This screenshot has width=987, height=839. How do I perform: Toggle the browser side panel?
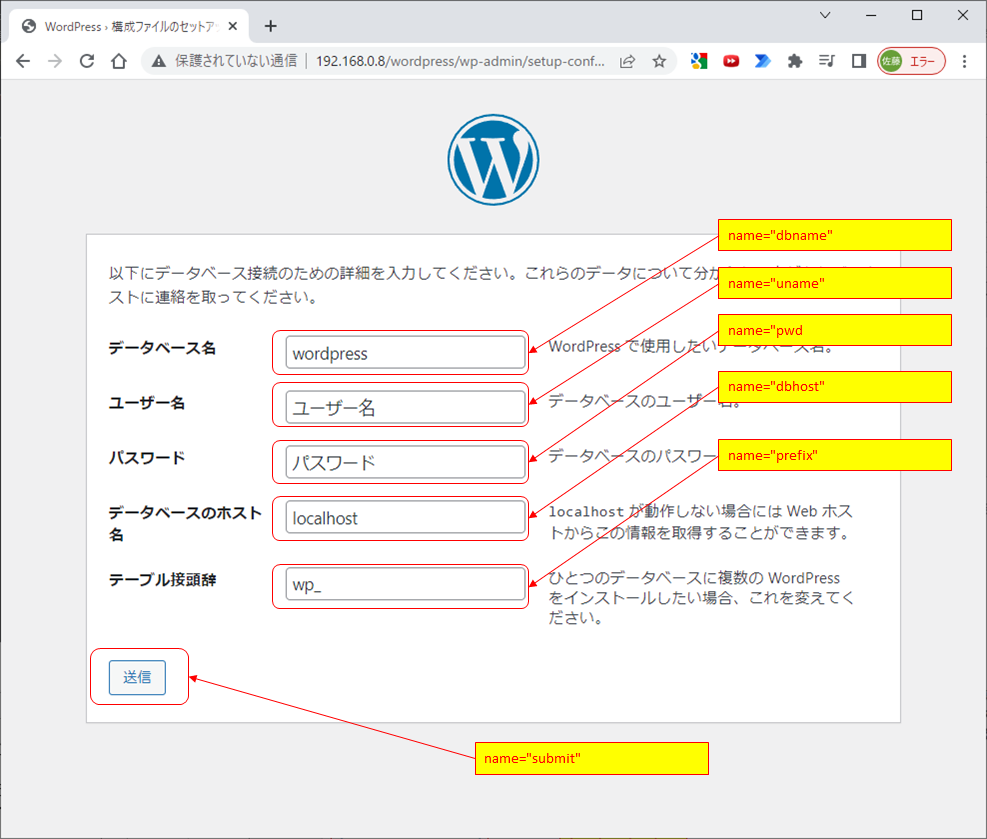[x=859, y=61]
